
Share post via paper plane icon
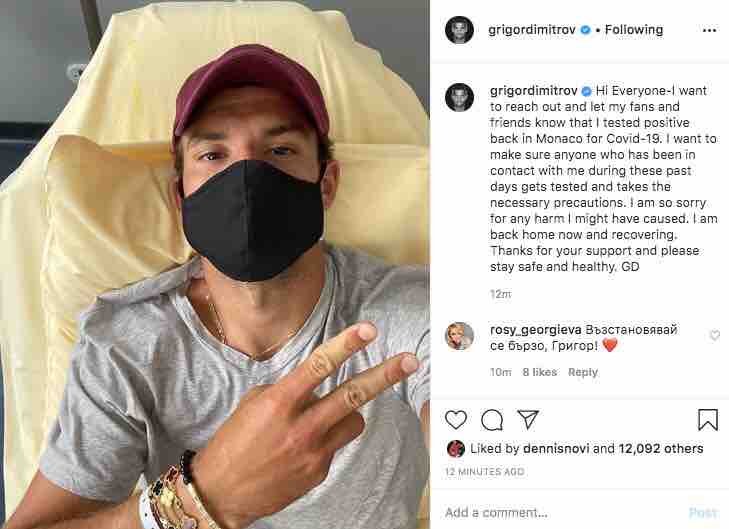click(528, 419)
